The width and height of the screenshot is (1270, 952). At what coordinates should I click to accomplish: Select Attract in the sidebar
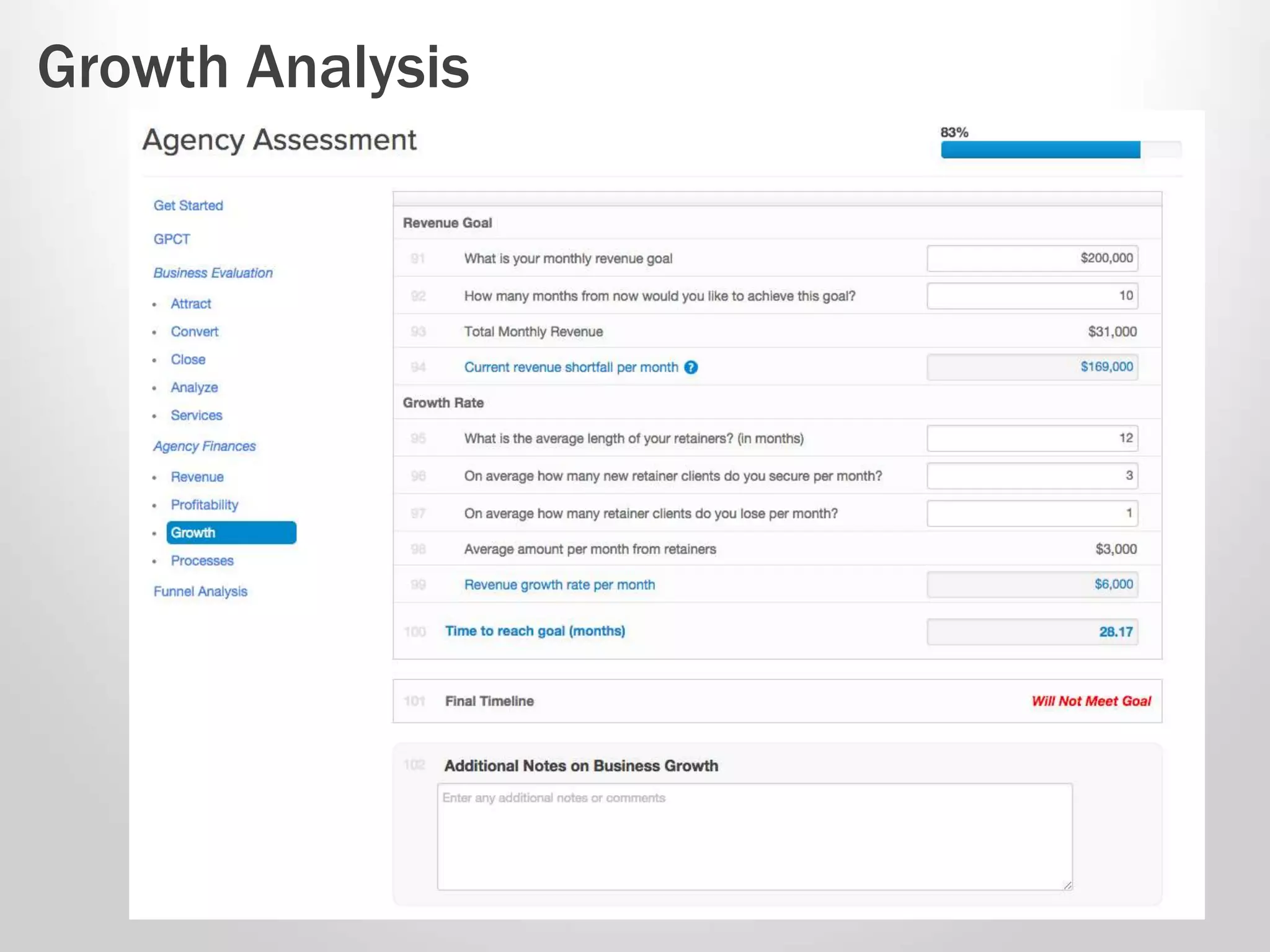click(191, 304)
